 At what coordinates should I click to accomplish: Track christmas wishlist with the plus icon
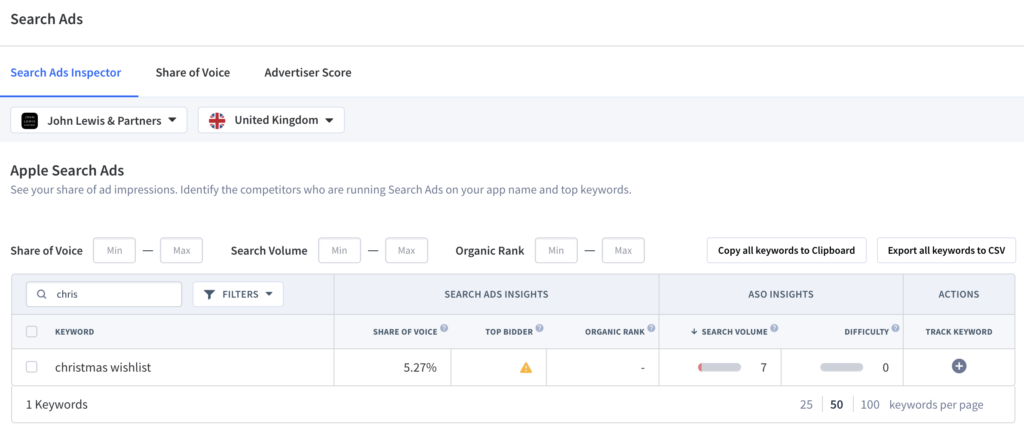pyautogui.click(x=959, y=366)
